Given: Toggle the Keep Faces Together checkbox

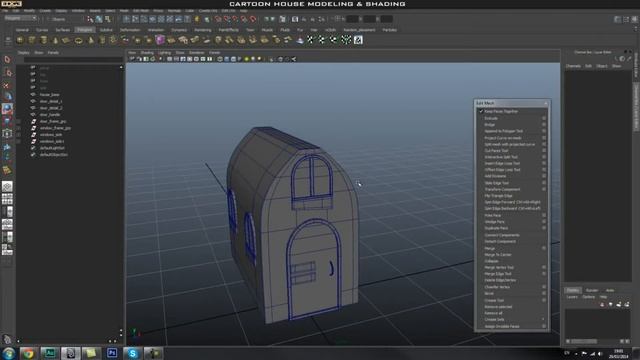Looking at the screenshot, I should [481, 111].
